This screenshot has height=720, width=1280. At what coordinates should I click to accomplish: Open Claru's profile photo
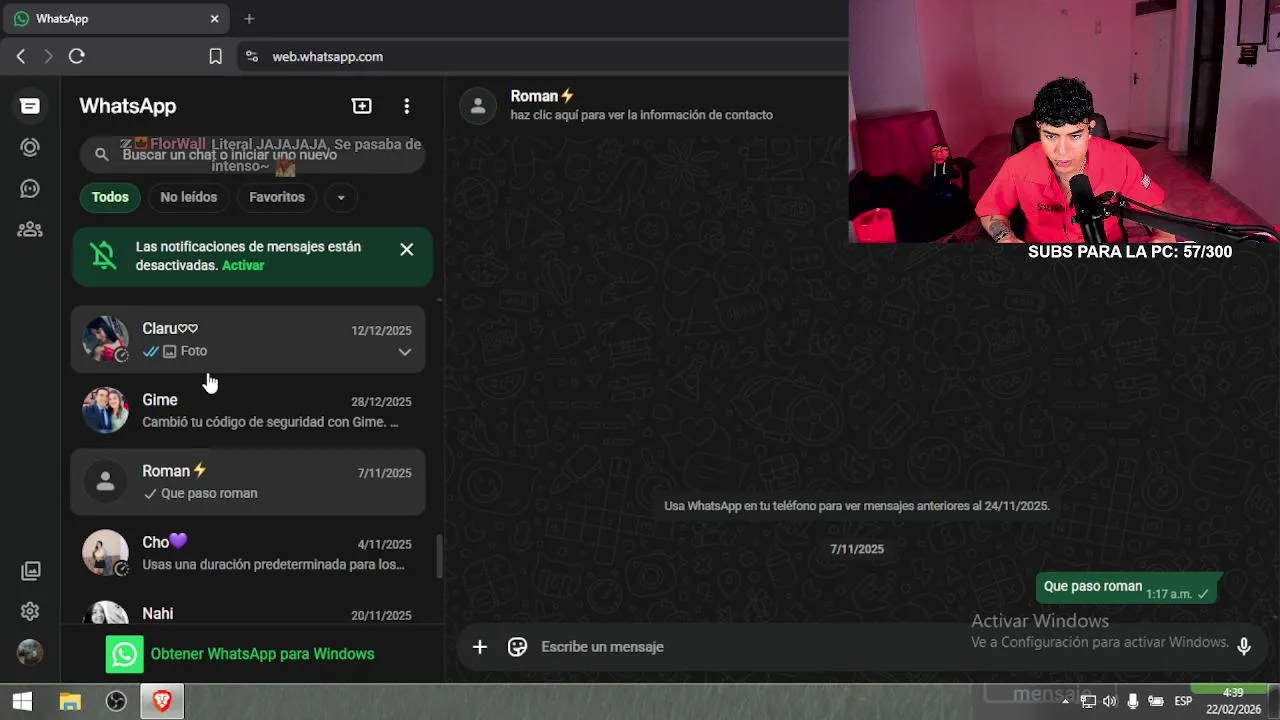pyautogui.click(x=105, y=340)
